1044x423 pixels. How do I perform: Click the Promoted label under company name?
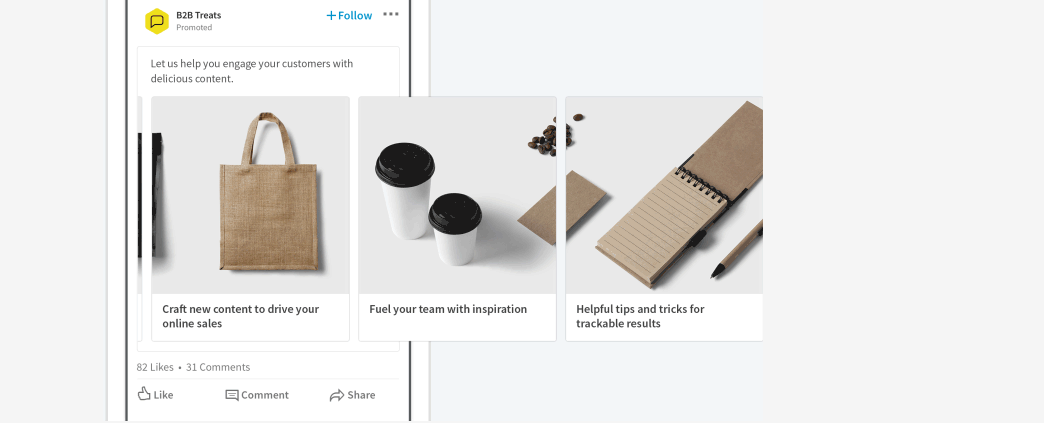pos(194,28)
